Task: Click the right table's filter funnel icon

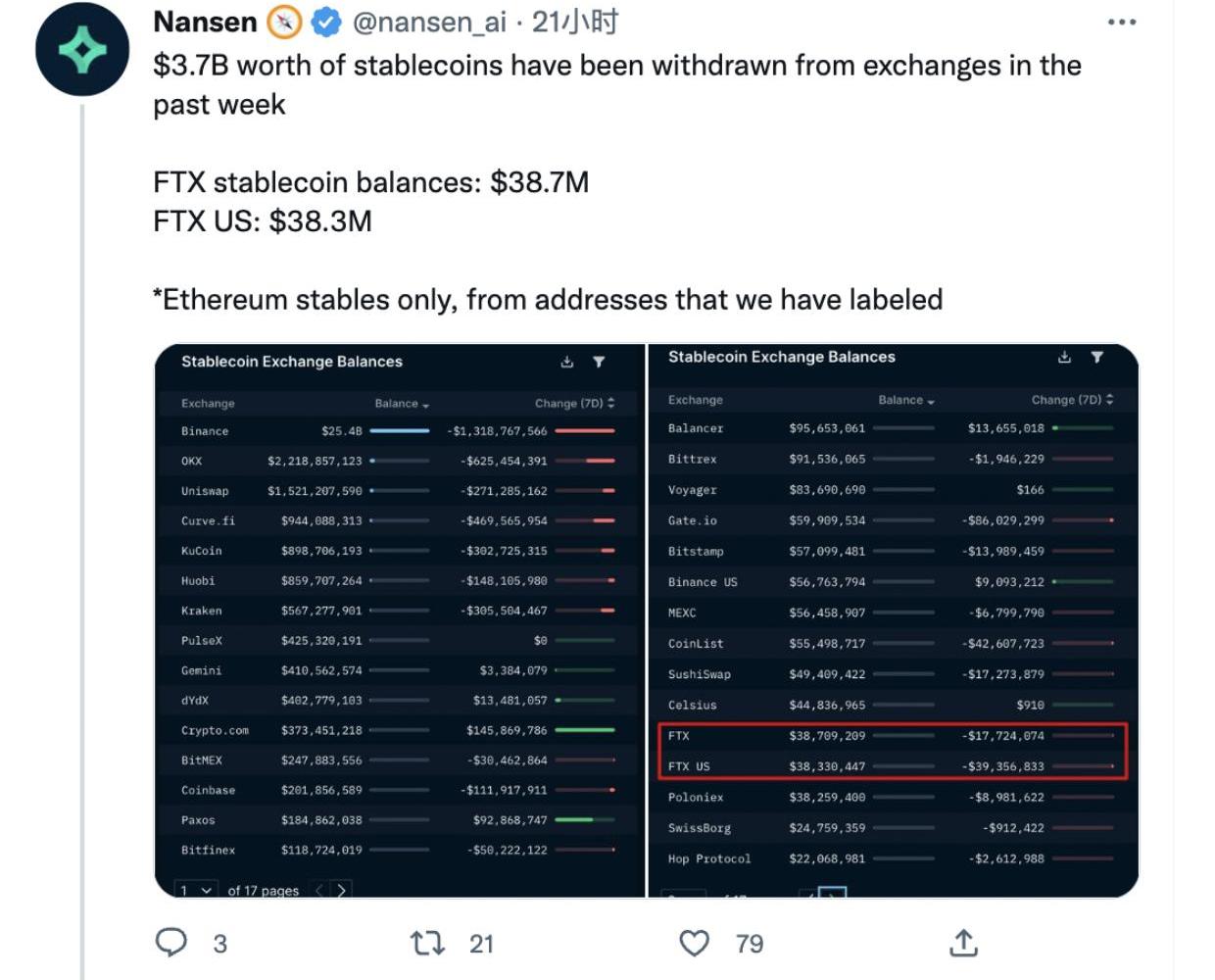Action: pyautogui.click(x=1097, y=358)
